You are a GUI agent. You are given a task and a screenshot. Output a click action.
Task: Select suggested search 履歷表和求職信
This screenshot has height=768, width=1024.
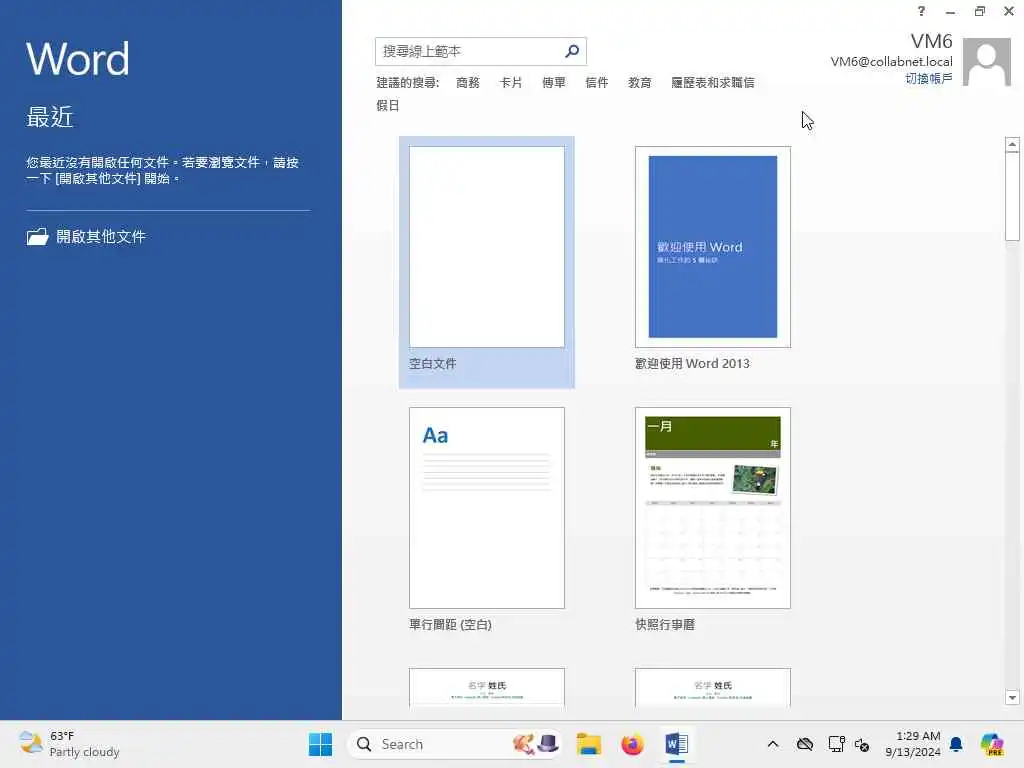click(712, 82)
